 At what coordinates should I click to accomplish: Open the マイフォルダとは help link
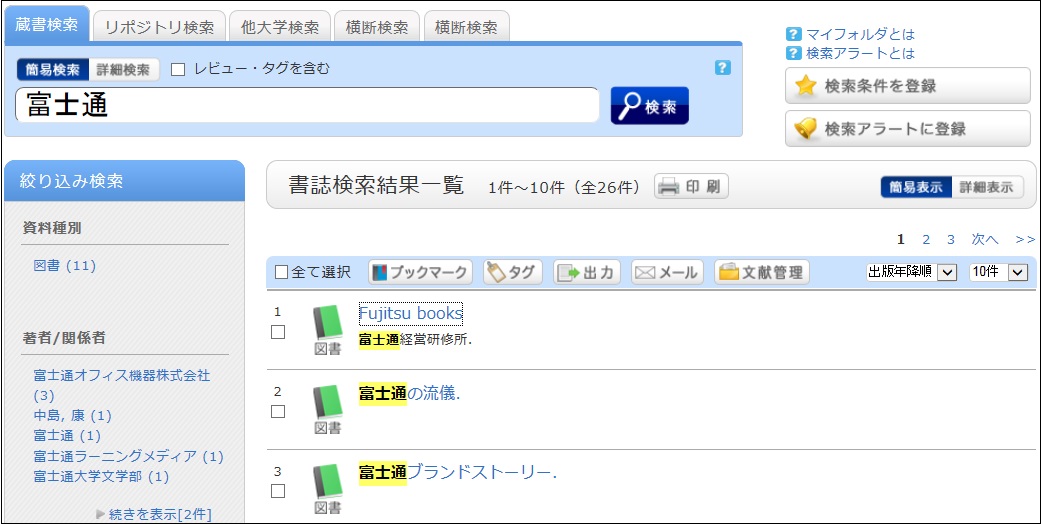point(860,35)
